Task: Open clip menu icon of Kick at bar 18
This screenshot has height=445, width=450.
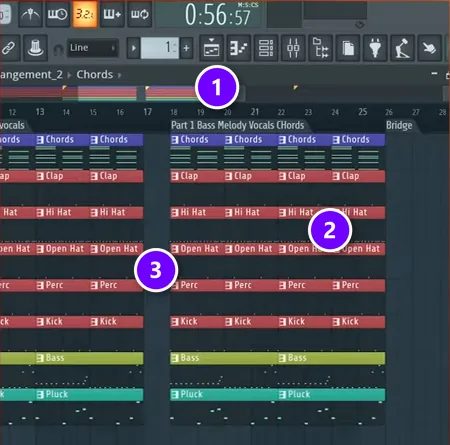Action: point(175,322)
